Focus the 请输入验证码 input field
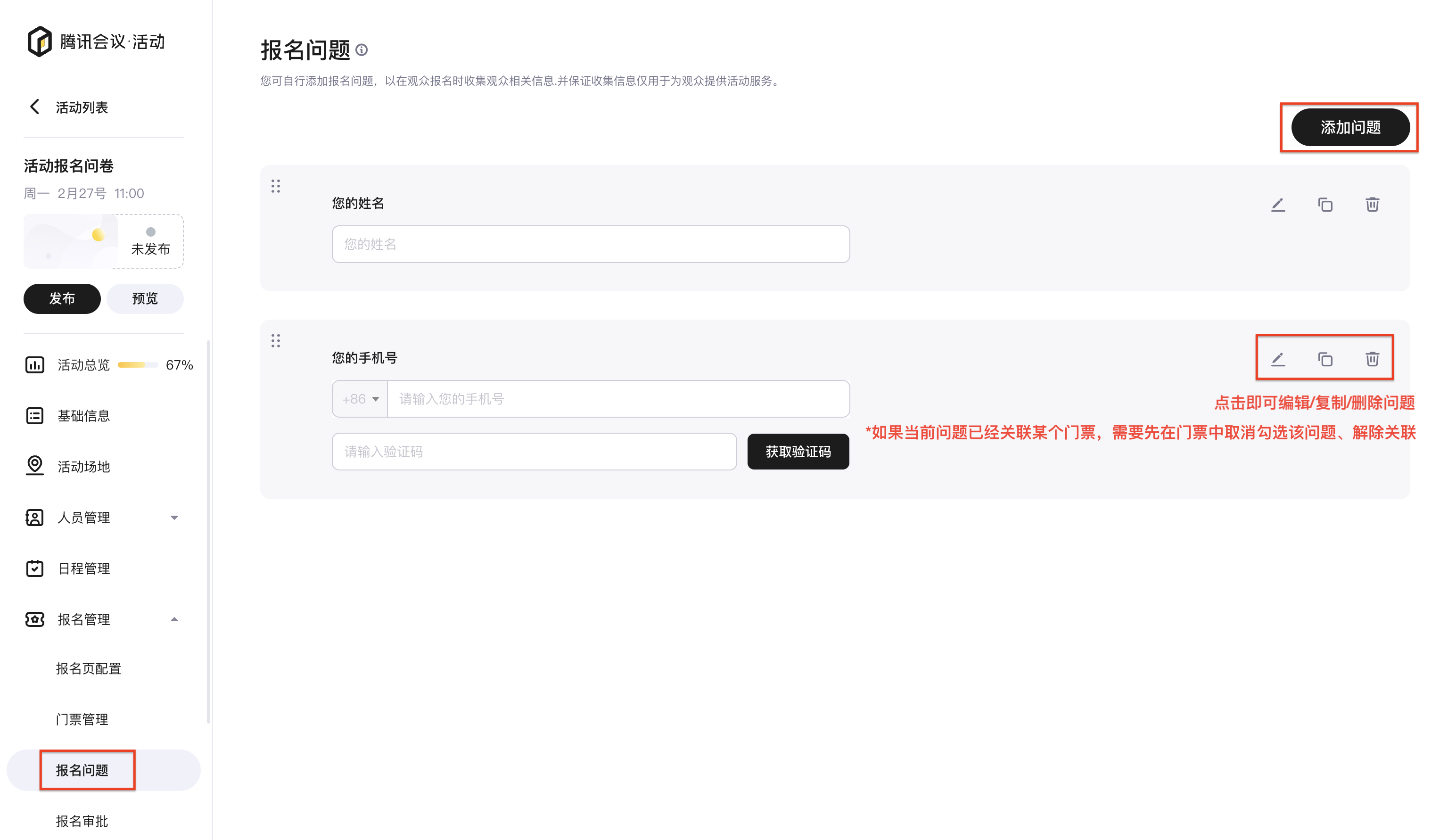 pos(535,452)
